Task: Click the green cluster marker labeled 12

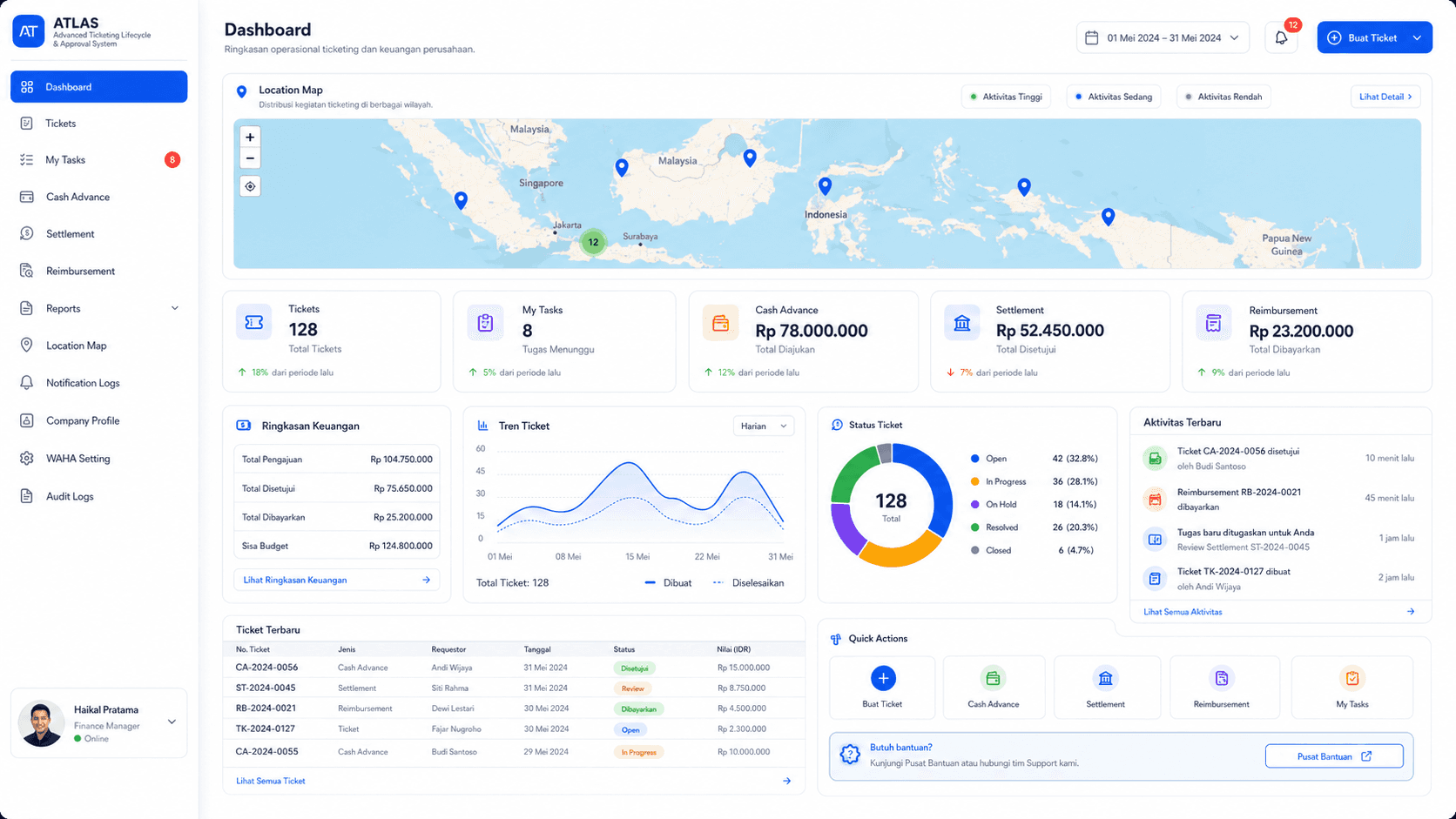Action: pos(593,242)
